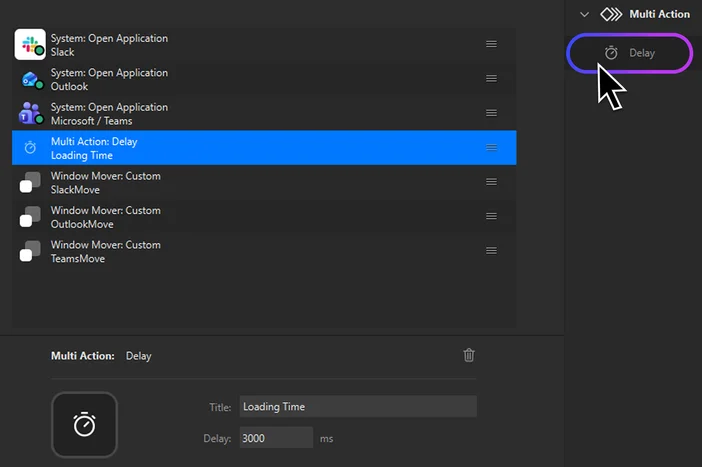Click the reorder handle for OutlookMove row

(491, 216)
